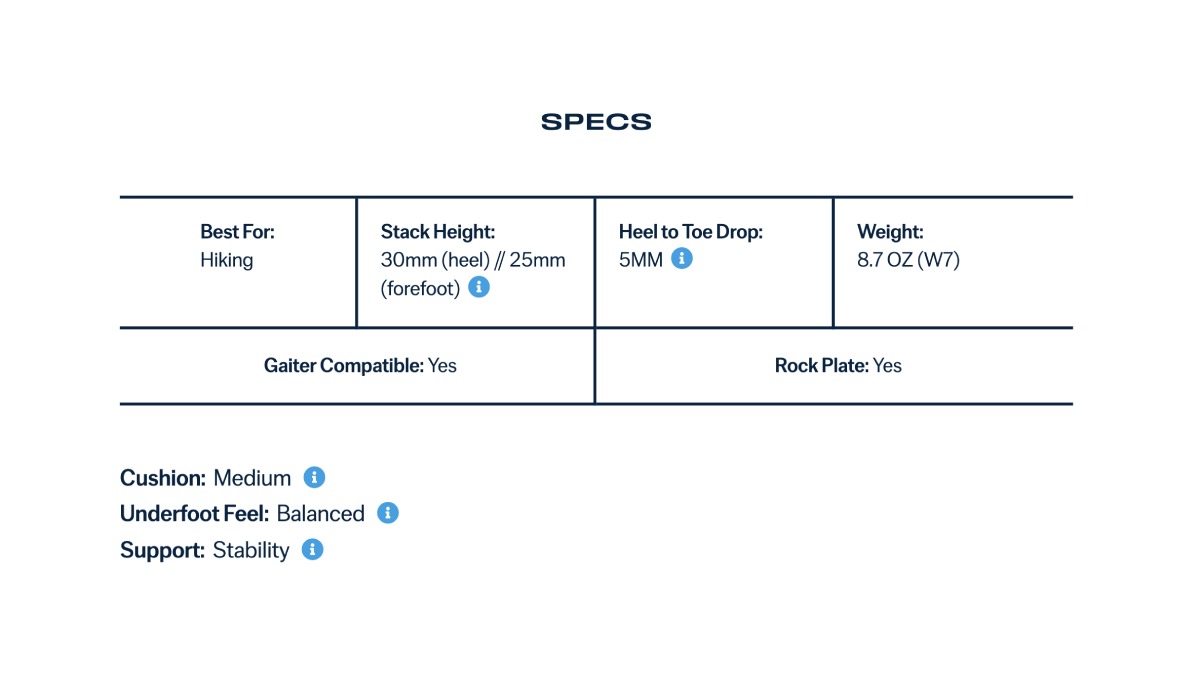Open the Underfoot Feel info icon
The image size is (1200, 687).
click(388, 513)
